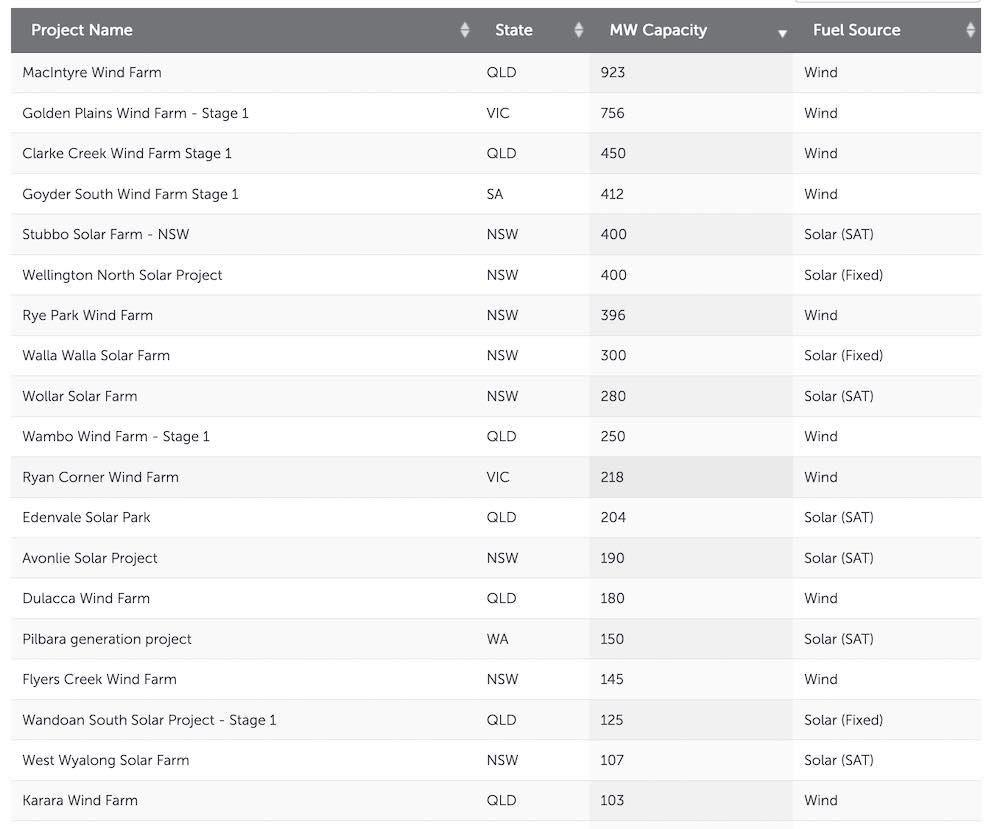Click the State header label

tap(513, 30)
